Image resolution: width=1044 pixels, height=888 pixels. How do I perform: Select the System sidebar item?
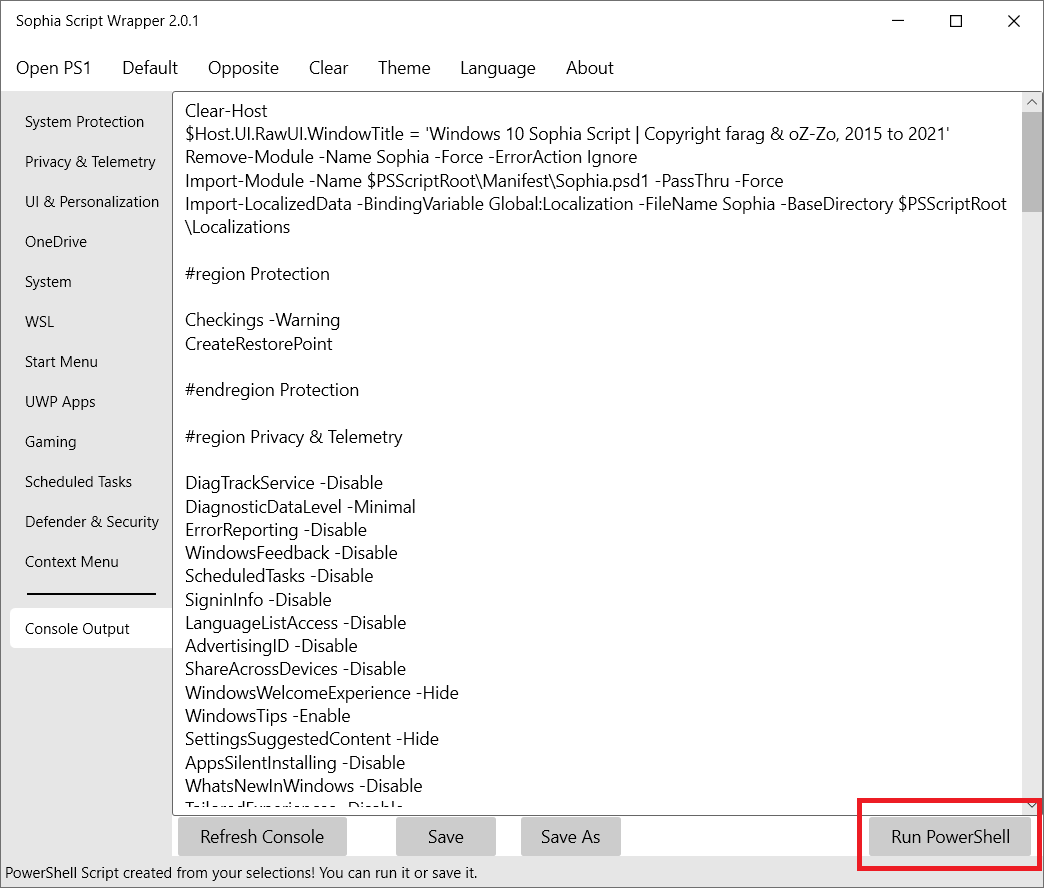(48, 282)
